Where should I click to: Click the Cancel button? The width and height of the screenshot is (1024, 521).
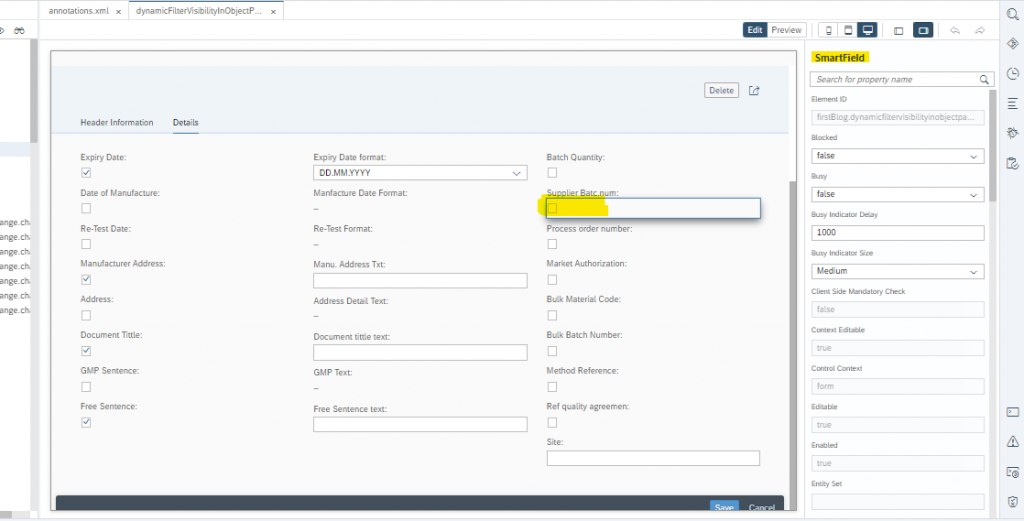(x=761, y=508)
